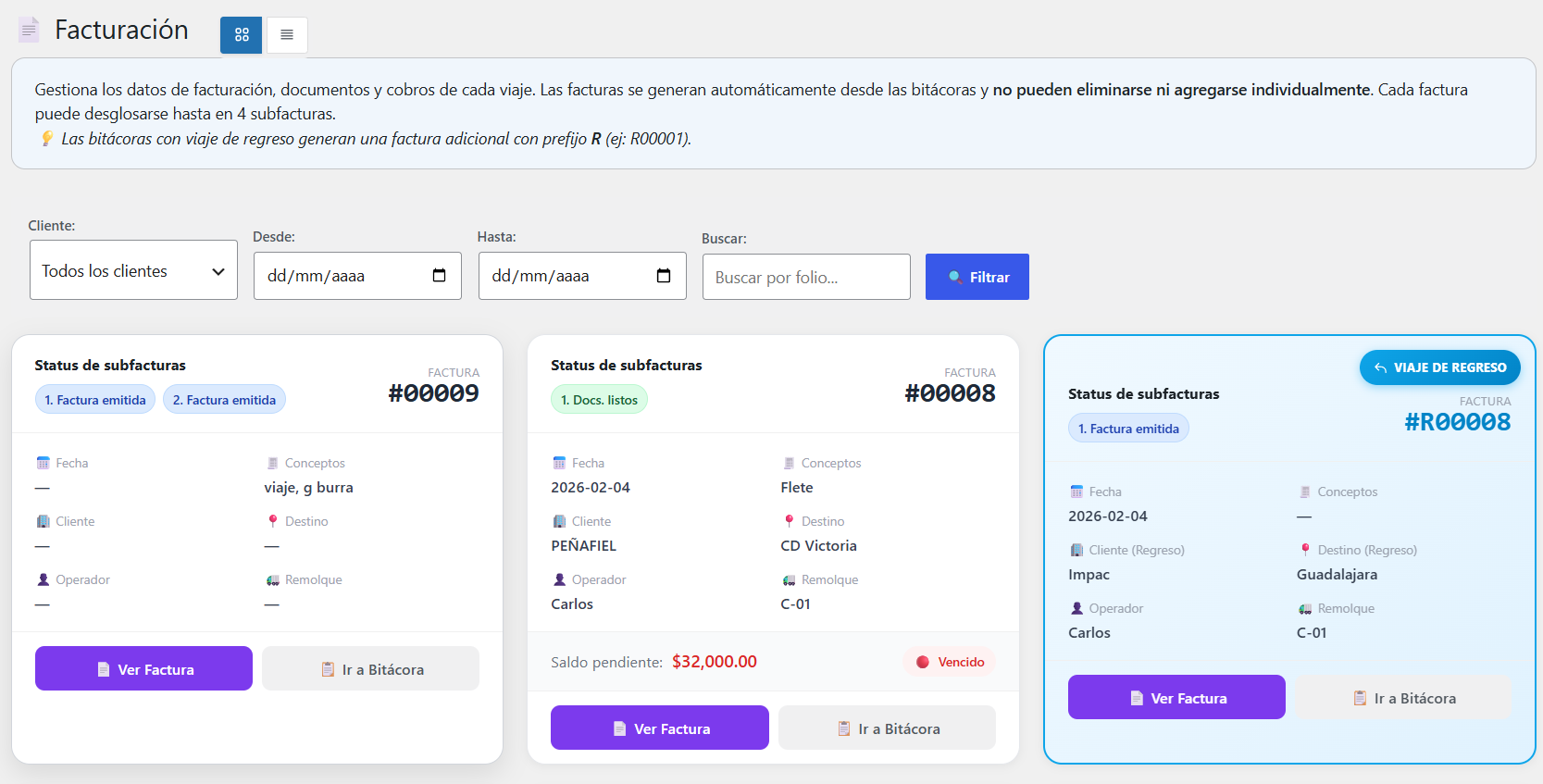Select invoice #00009's 1. Factura emitida badge
Screen dimensions: 1543x784
(95, 400)
